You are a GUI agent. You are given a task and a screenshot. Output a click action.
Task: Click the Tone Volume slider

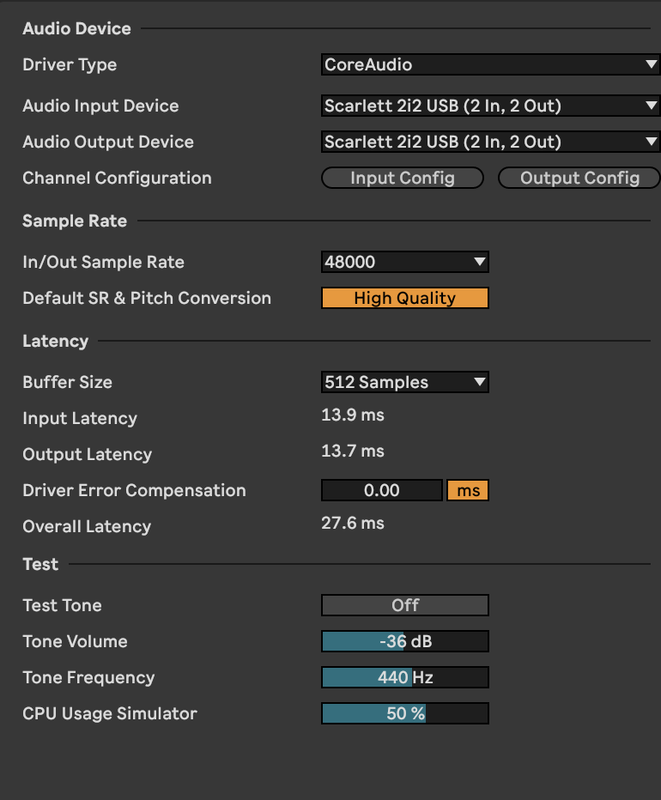tap(405, 641)
